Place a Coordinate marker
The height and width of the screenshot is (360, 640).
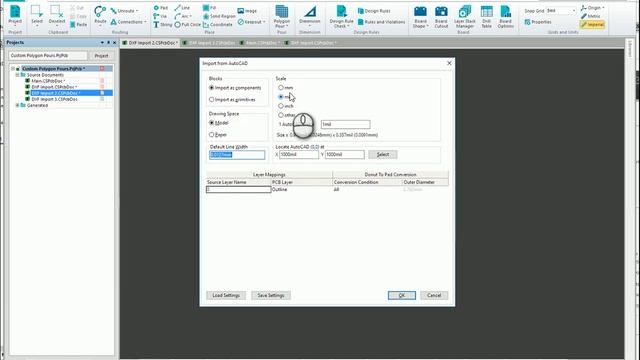(x=218, y=24)
